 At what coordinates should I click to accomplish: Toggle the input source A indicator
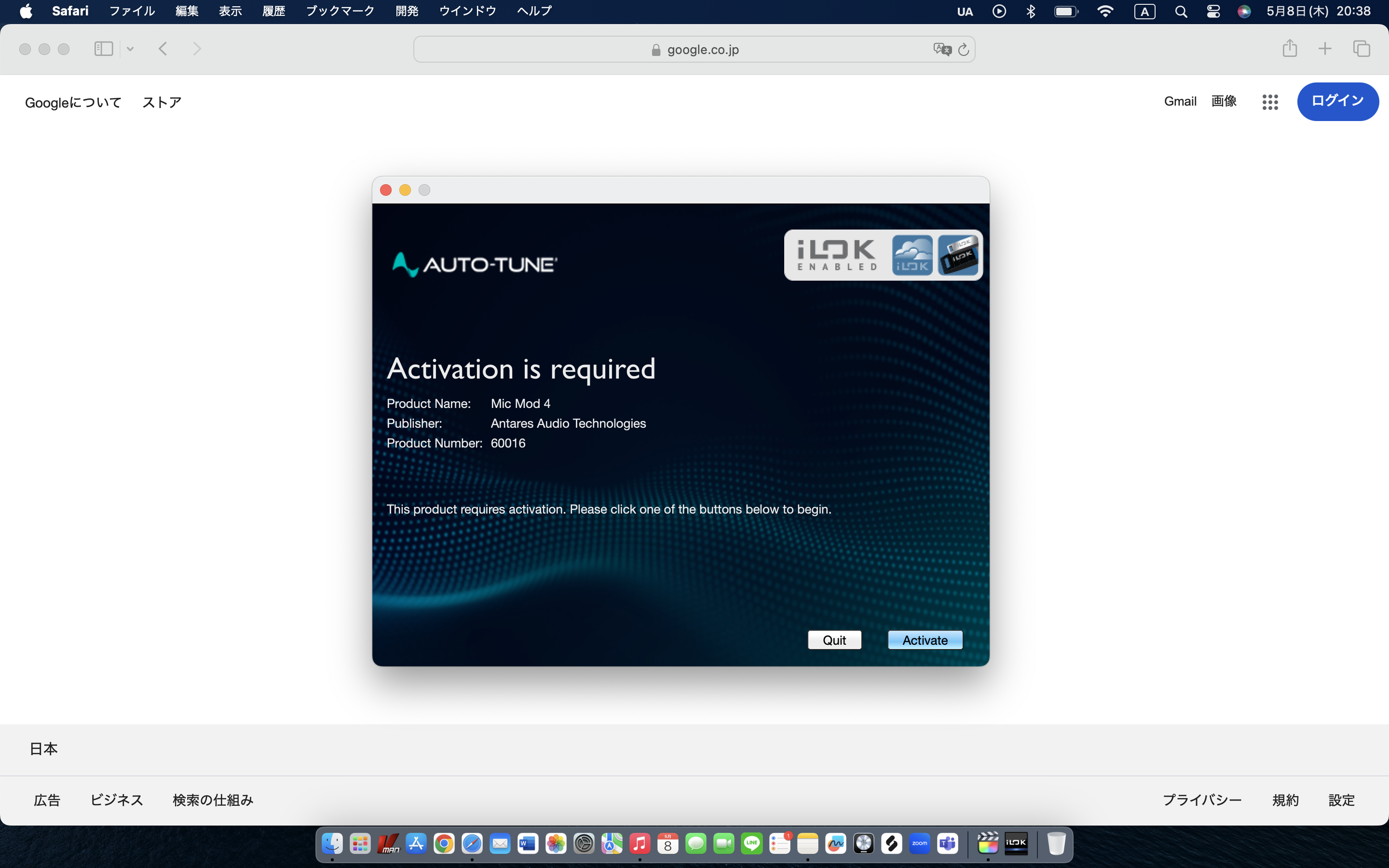pos(1144,12)
